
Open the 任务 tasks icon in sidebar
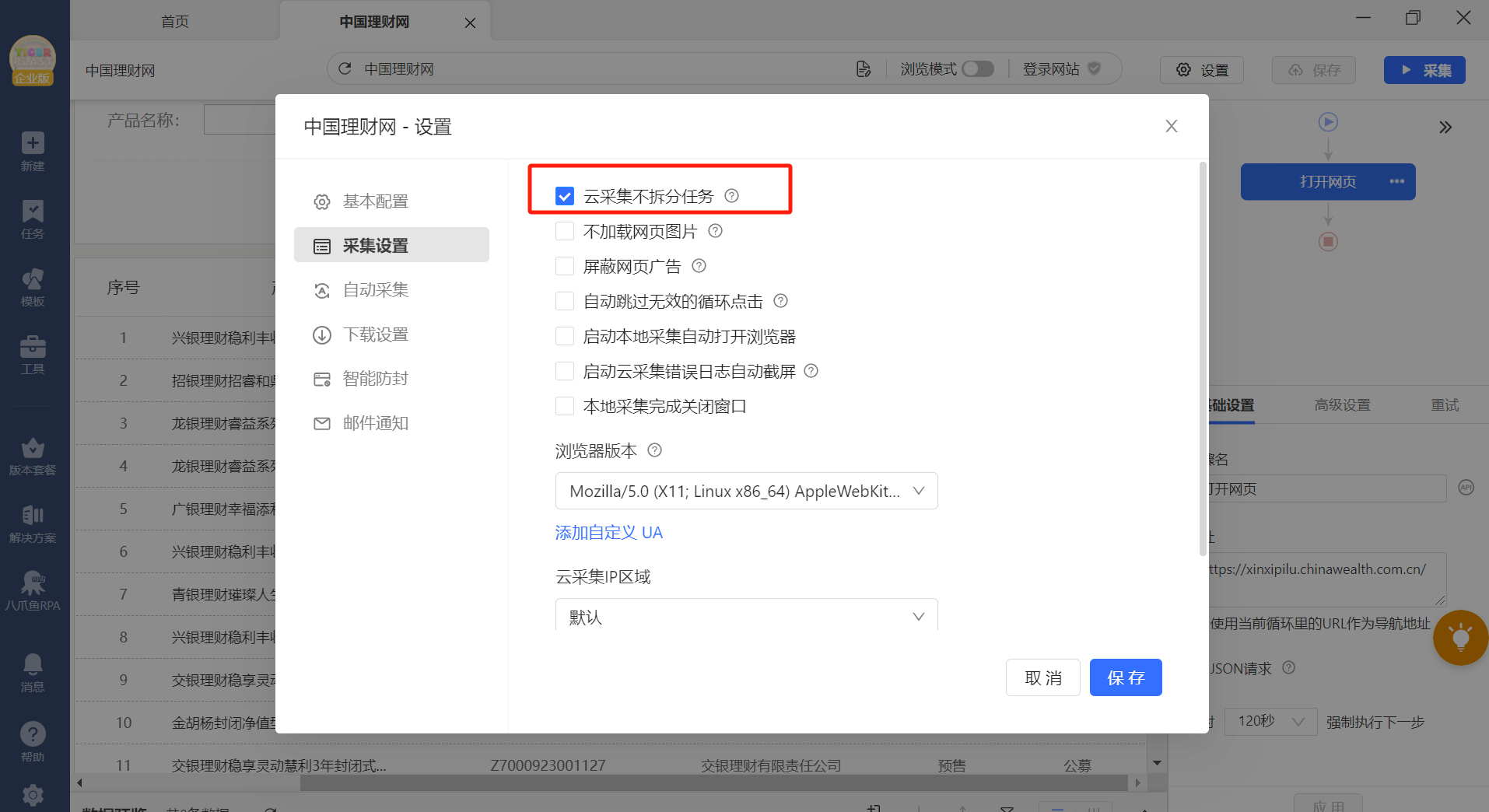[33, 211]
